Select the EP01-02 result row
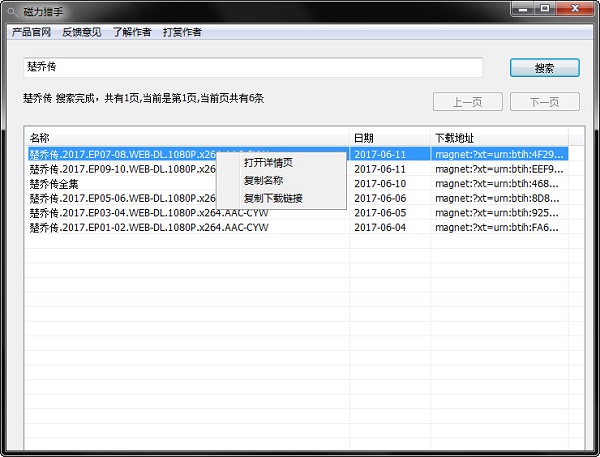The height and width of the screenshot is (457, 600). coord(148,228)
